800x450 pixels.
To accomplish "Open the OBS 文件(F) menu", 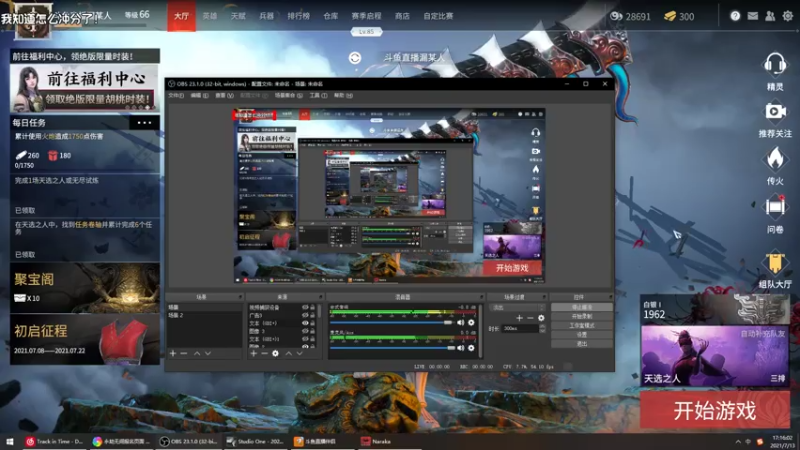I will (x=176, y=95).
